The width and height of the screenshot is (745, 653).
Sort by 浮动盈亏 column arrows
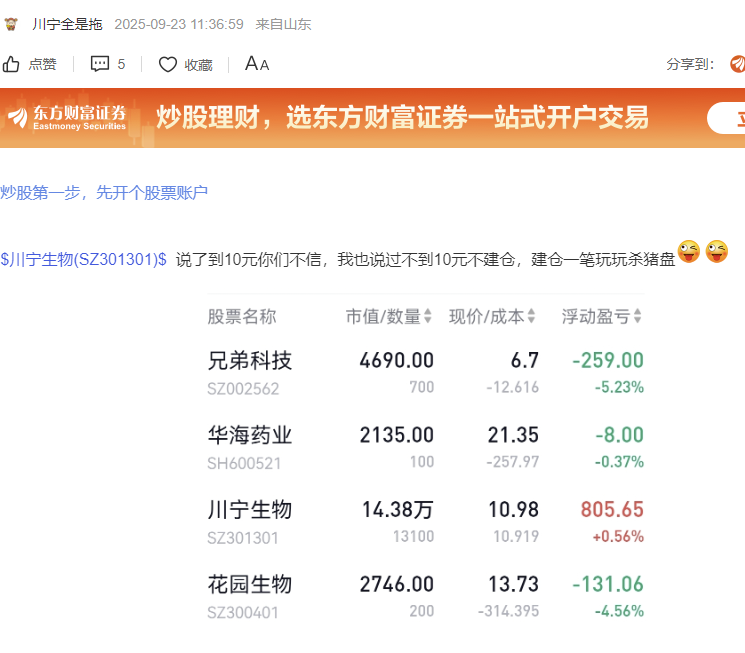638,316
